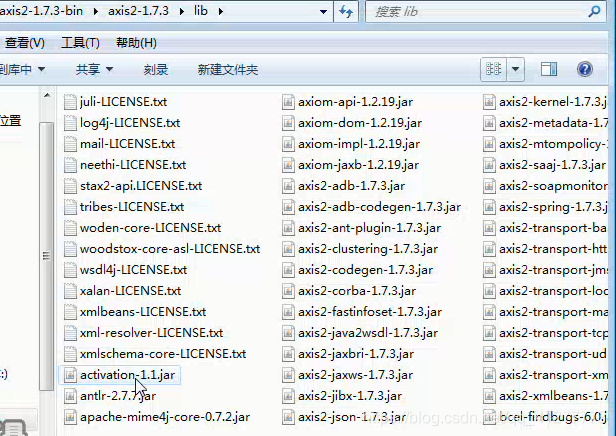Open the include in library dropdown

pyautogui.click(x=22, y=70)
